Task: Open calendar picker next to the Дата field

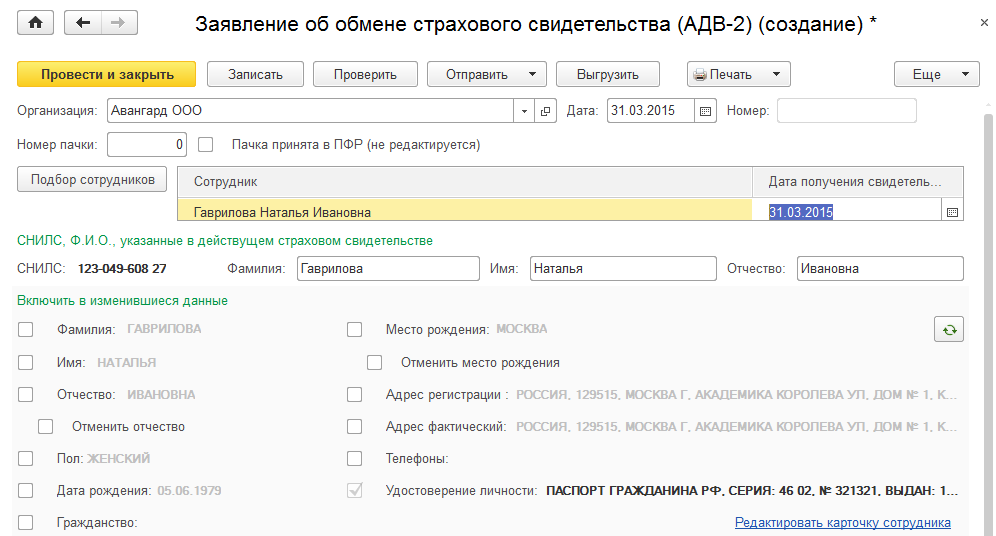Action: (x=705, y=111)
